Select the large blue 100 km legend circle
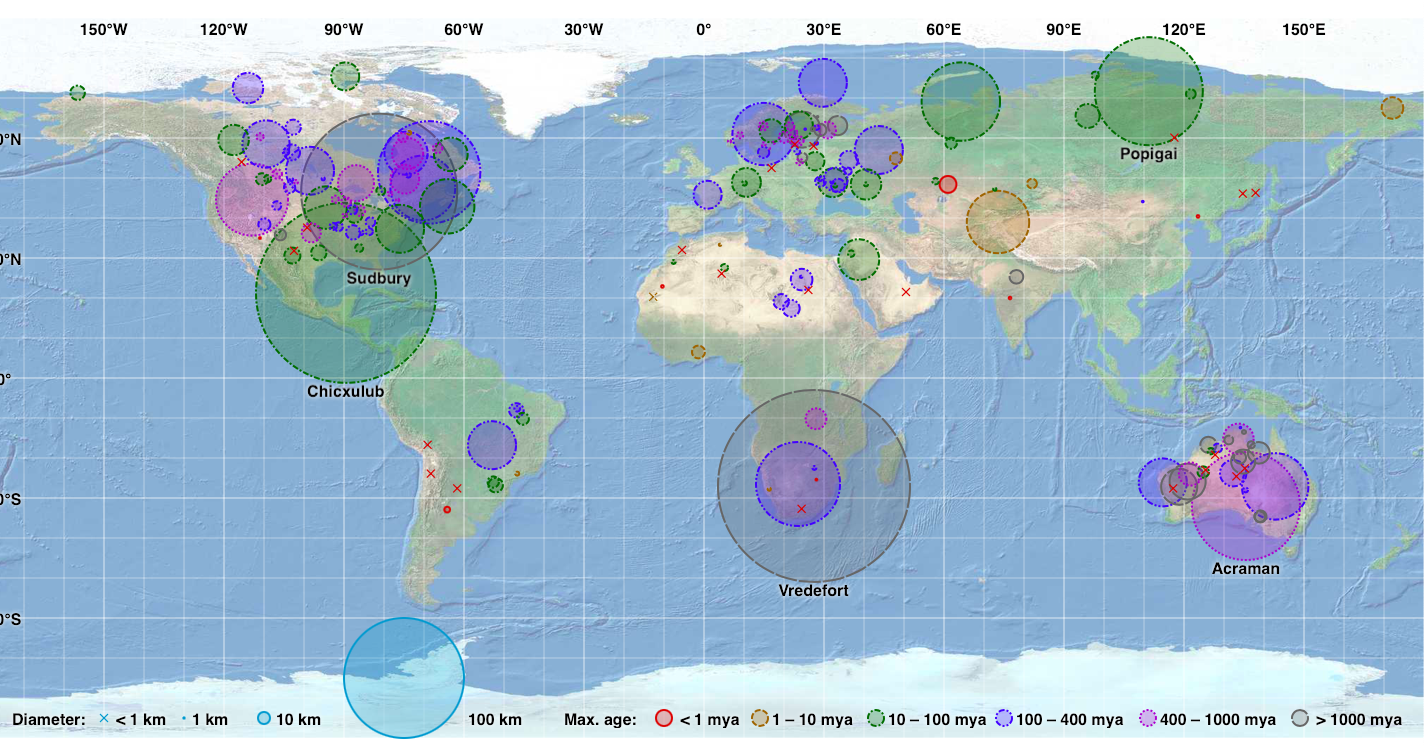The image size is (1424, 746). pos(404,678)
